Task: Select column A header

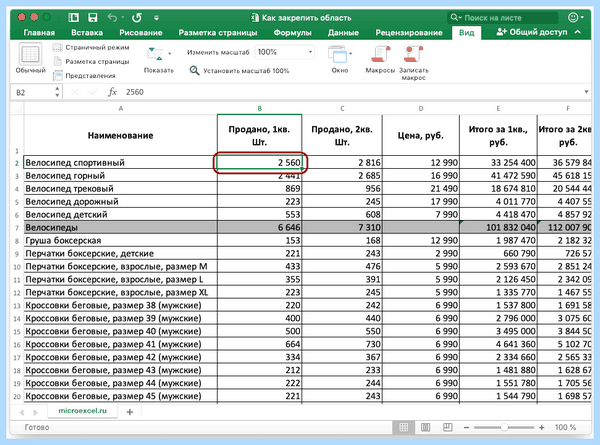Action: click(121, 108)
